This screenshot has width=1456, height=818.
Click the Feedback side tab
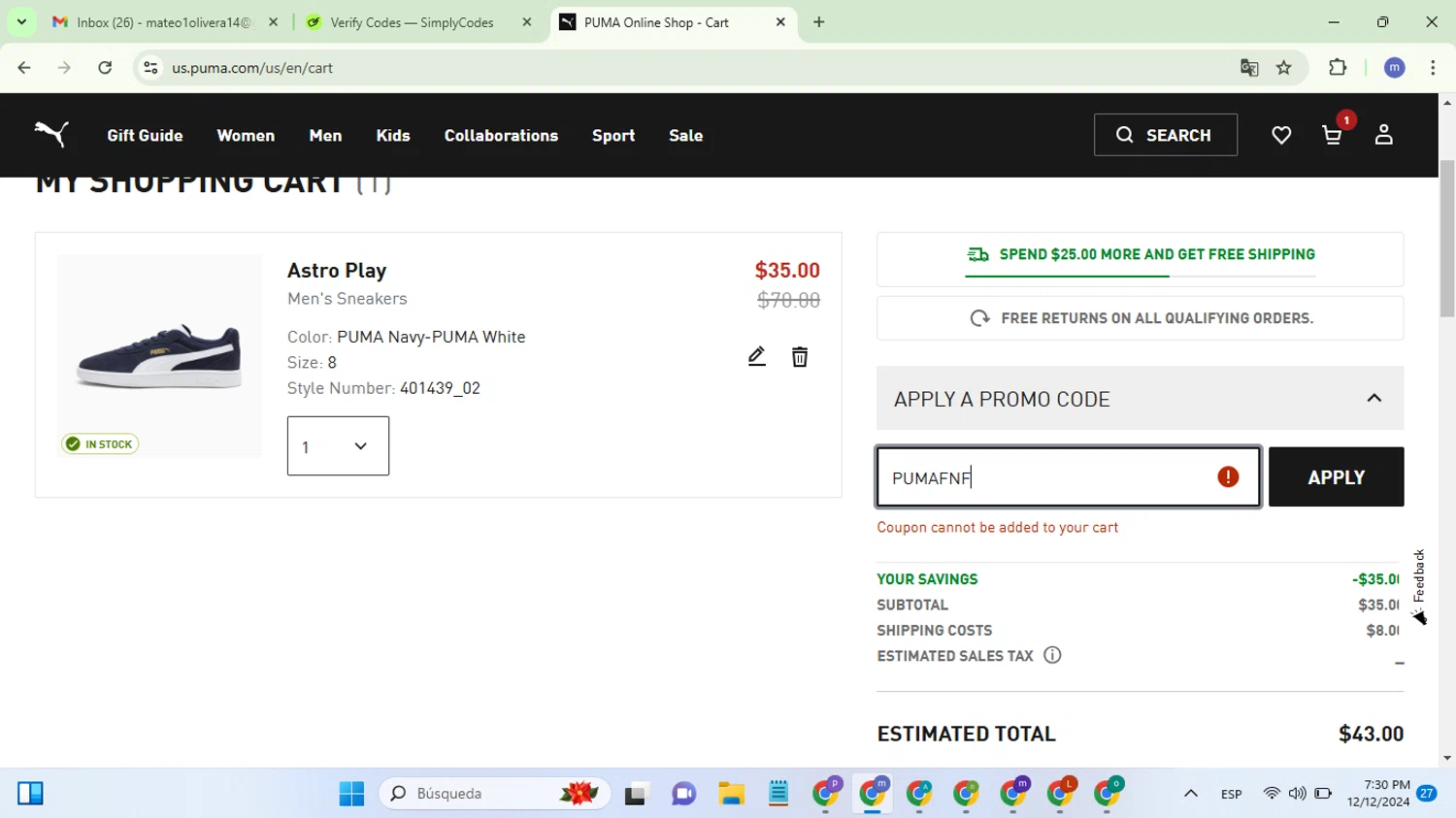[x=1419, y=586]
